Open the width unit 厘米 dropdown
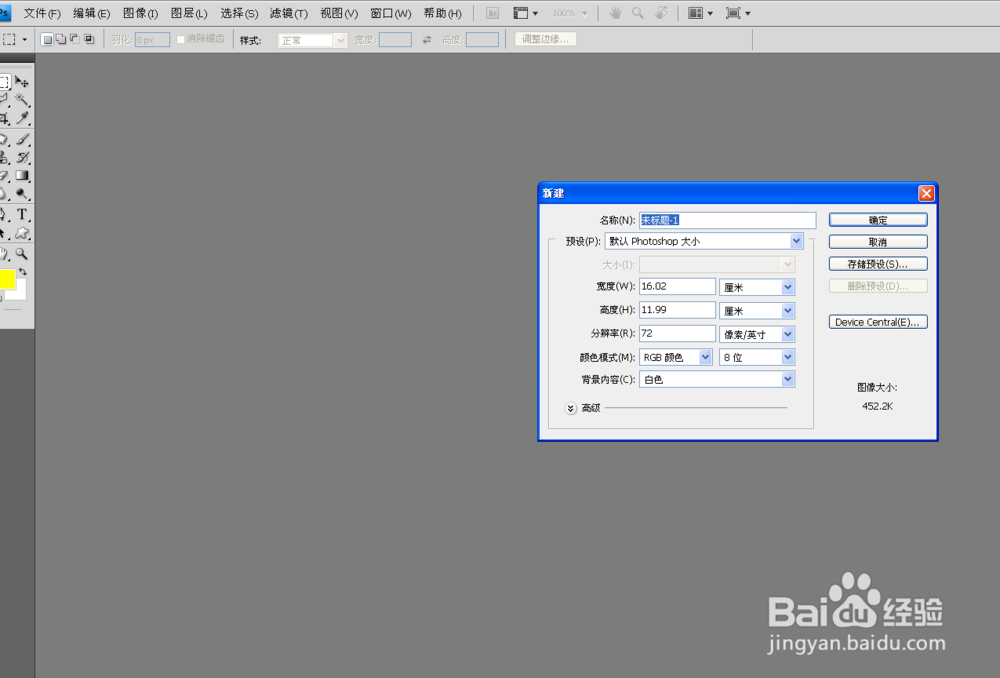 click(x=757, y=287)
